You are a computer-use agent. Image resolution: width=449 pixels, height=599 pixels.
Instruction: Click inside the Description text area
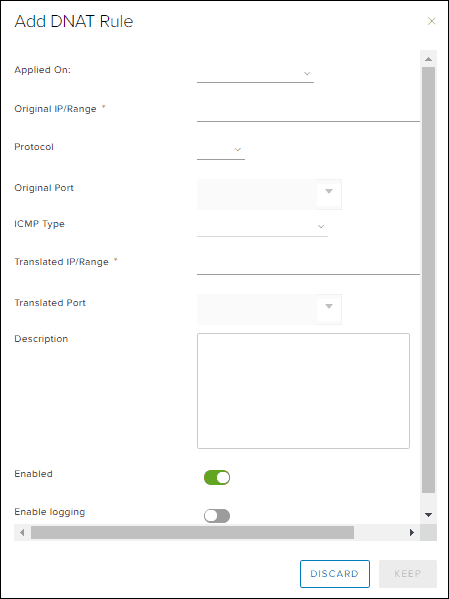303,391
